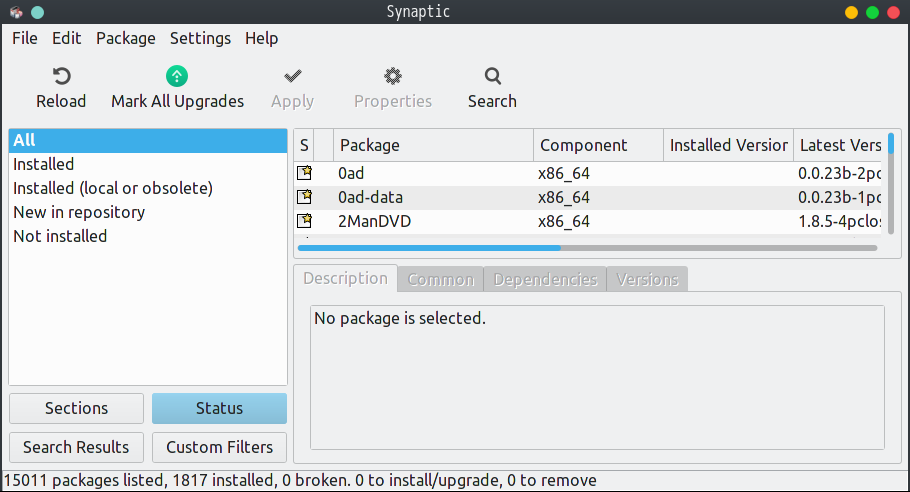
Task: Open the Help menu
Action: (261, 38)
